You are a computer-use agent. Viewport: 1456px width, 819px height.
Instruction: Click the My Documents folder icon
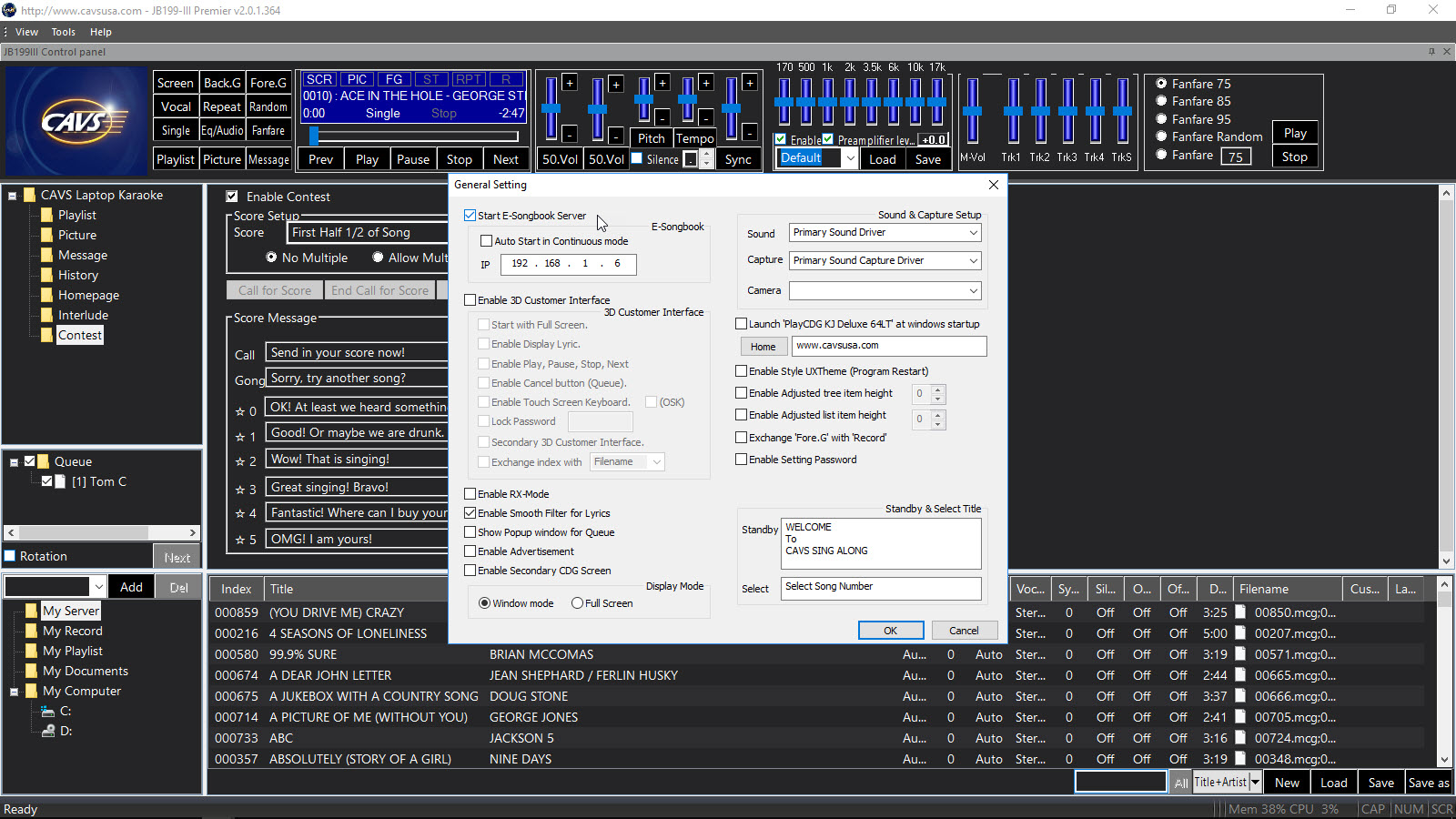pos(31,671)
